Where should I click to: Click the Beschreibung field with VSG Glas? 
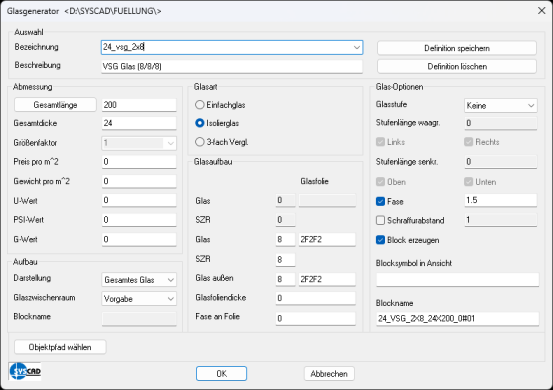(232, 66)
